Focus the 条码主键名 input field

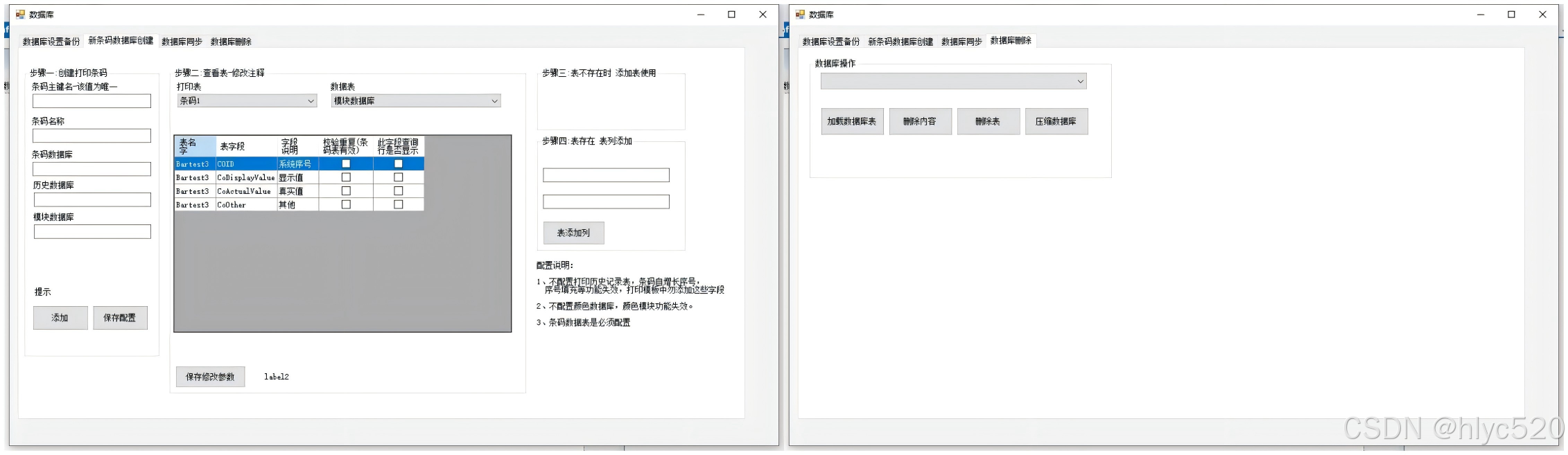(x=92, y=101)
